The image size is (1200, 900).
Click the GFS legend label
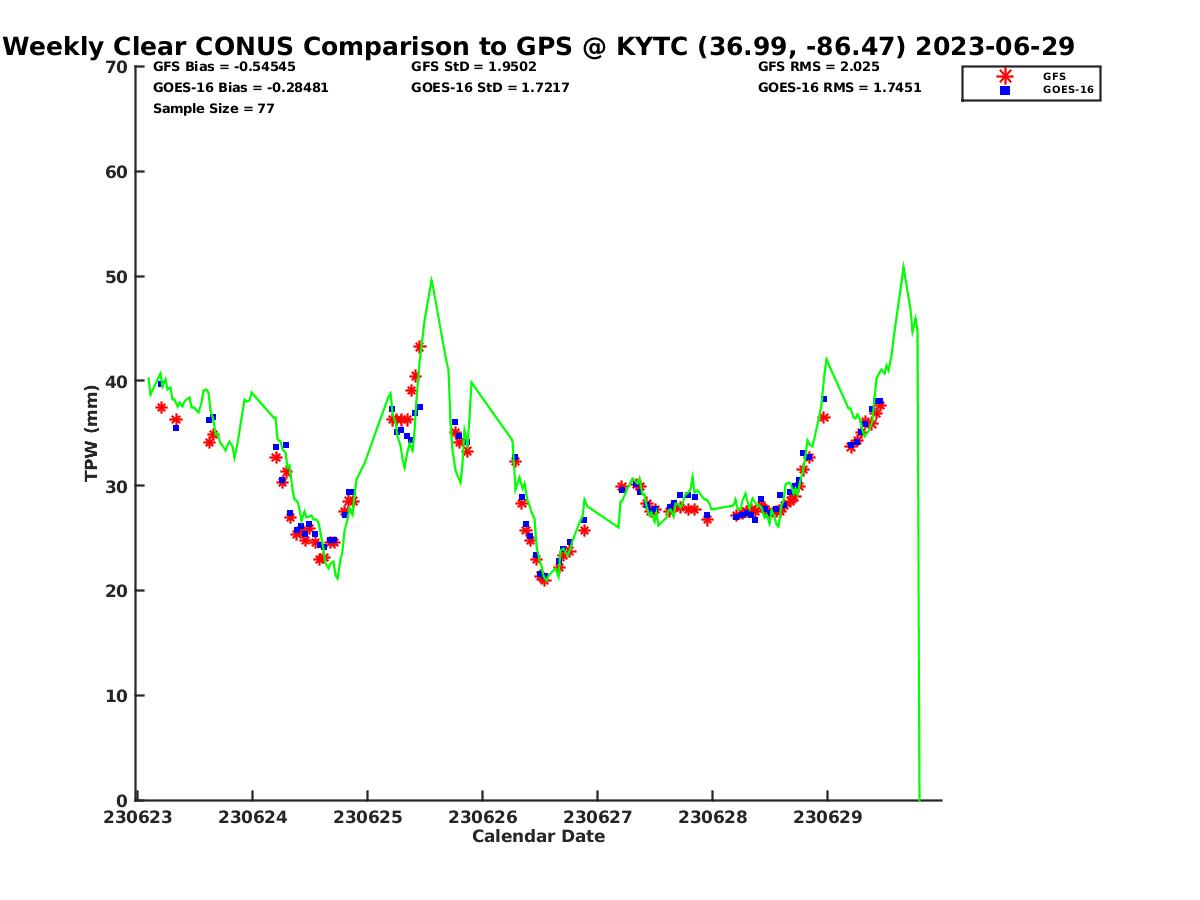click(x=1054, y=76)
